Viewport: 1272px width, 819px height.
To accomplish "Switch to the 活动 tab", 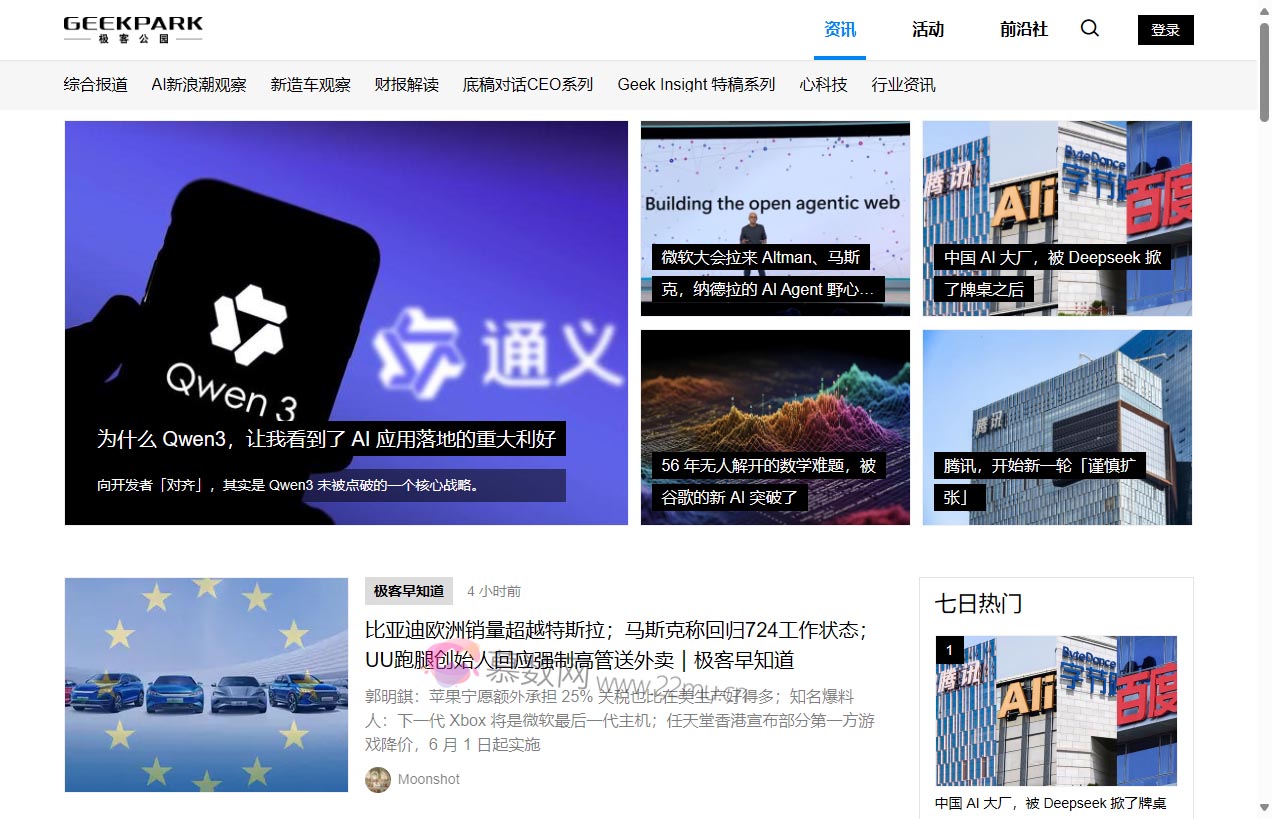I will pyautogui.click(x=928, y=30).
